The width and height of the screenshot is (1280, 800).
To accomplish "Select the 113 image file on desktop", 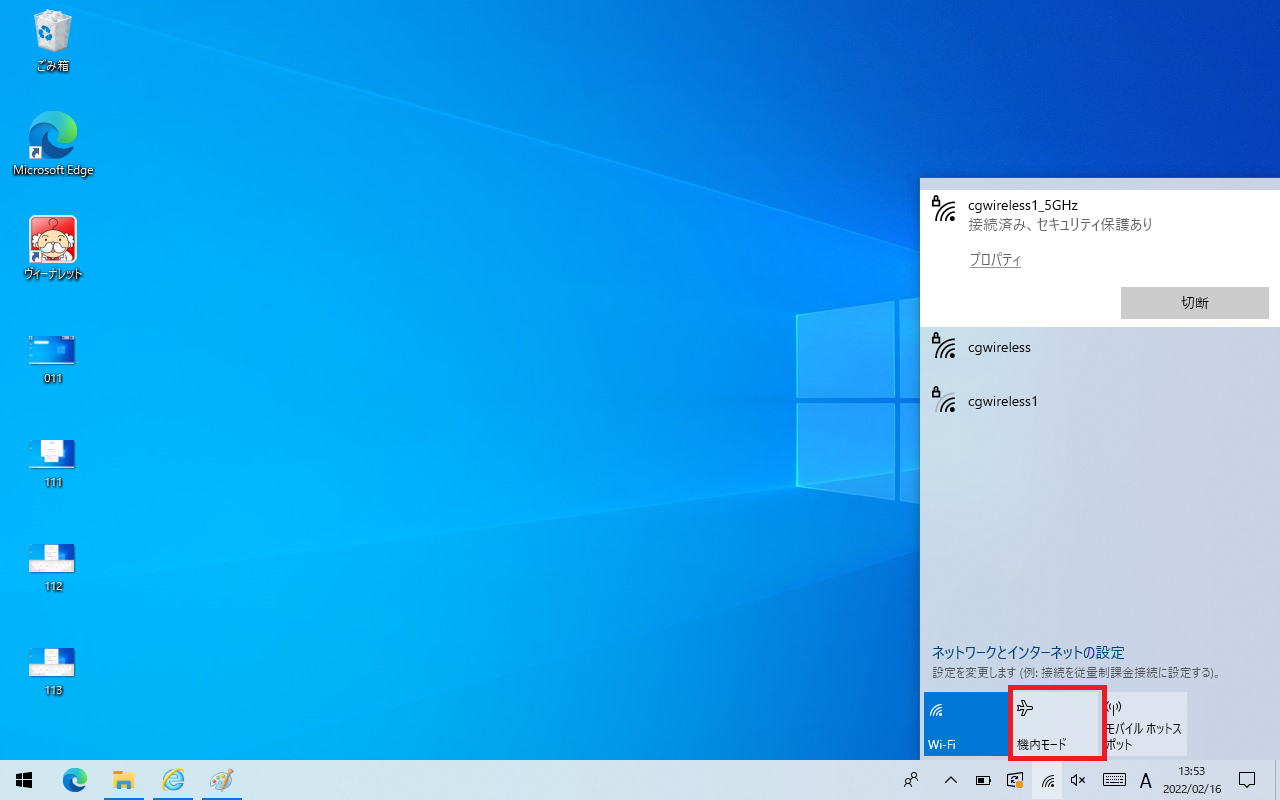I will 53,672.
